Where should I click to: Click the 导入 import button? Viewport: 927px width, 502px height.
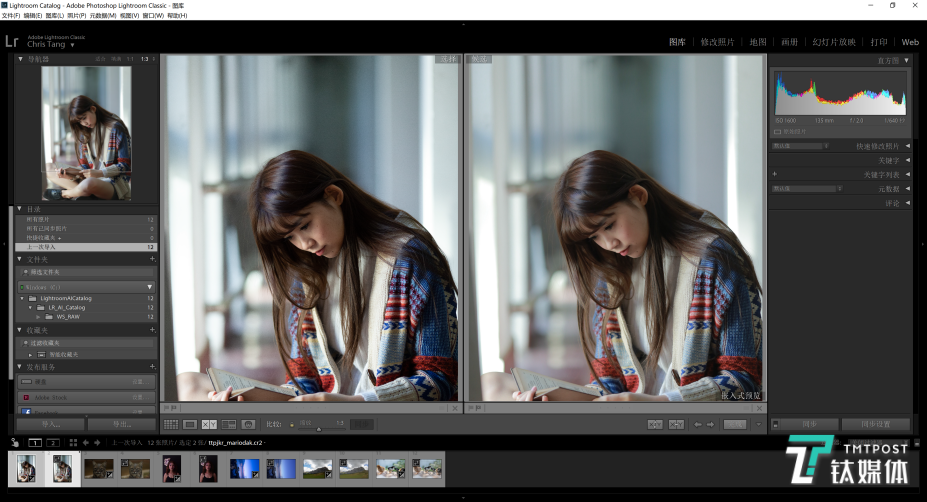coord(50,425)
